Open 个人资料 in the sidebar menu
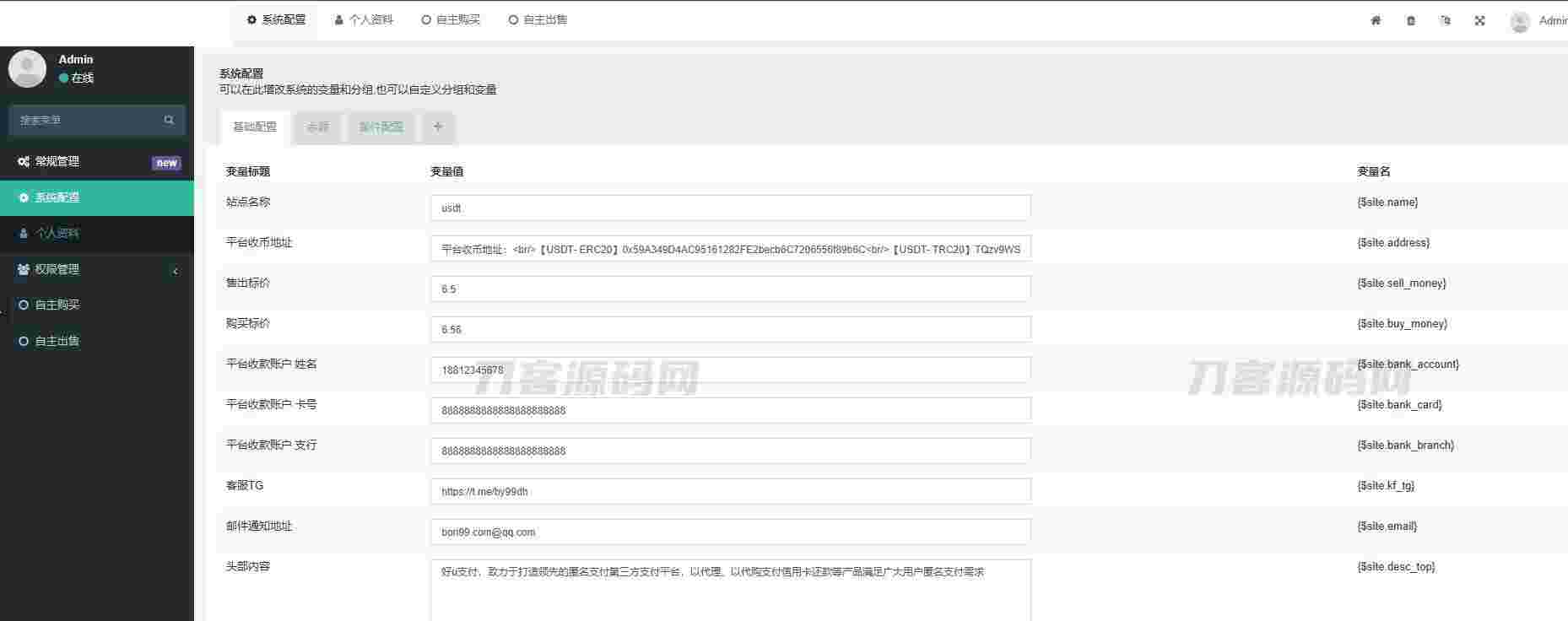The height and width of the screenshot is (621, 1568). click(97, 233)
